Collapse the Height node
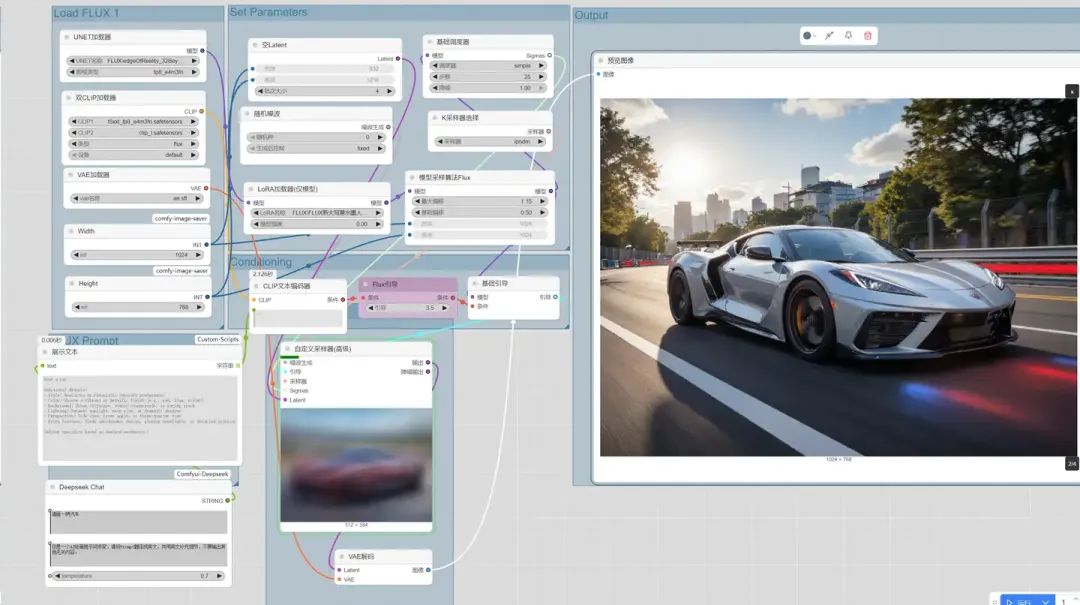The height and width of the screenshot is (605, 1080). point(72,284)
